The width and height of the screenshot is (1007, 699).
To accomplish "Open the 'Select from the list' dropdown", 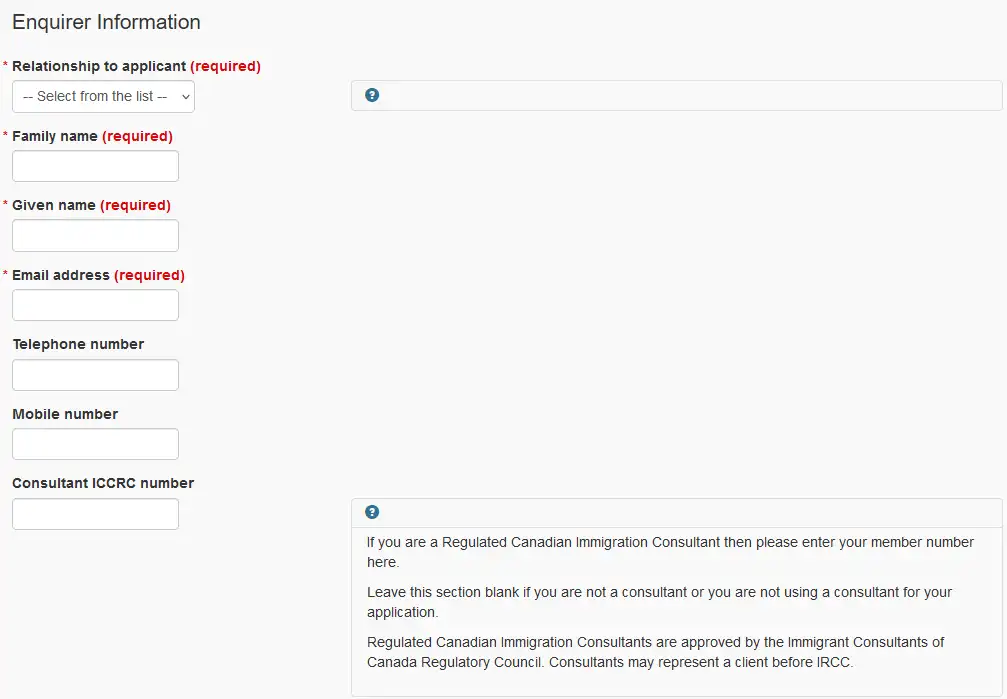I will [x=103, y=96].
